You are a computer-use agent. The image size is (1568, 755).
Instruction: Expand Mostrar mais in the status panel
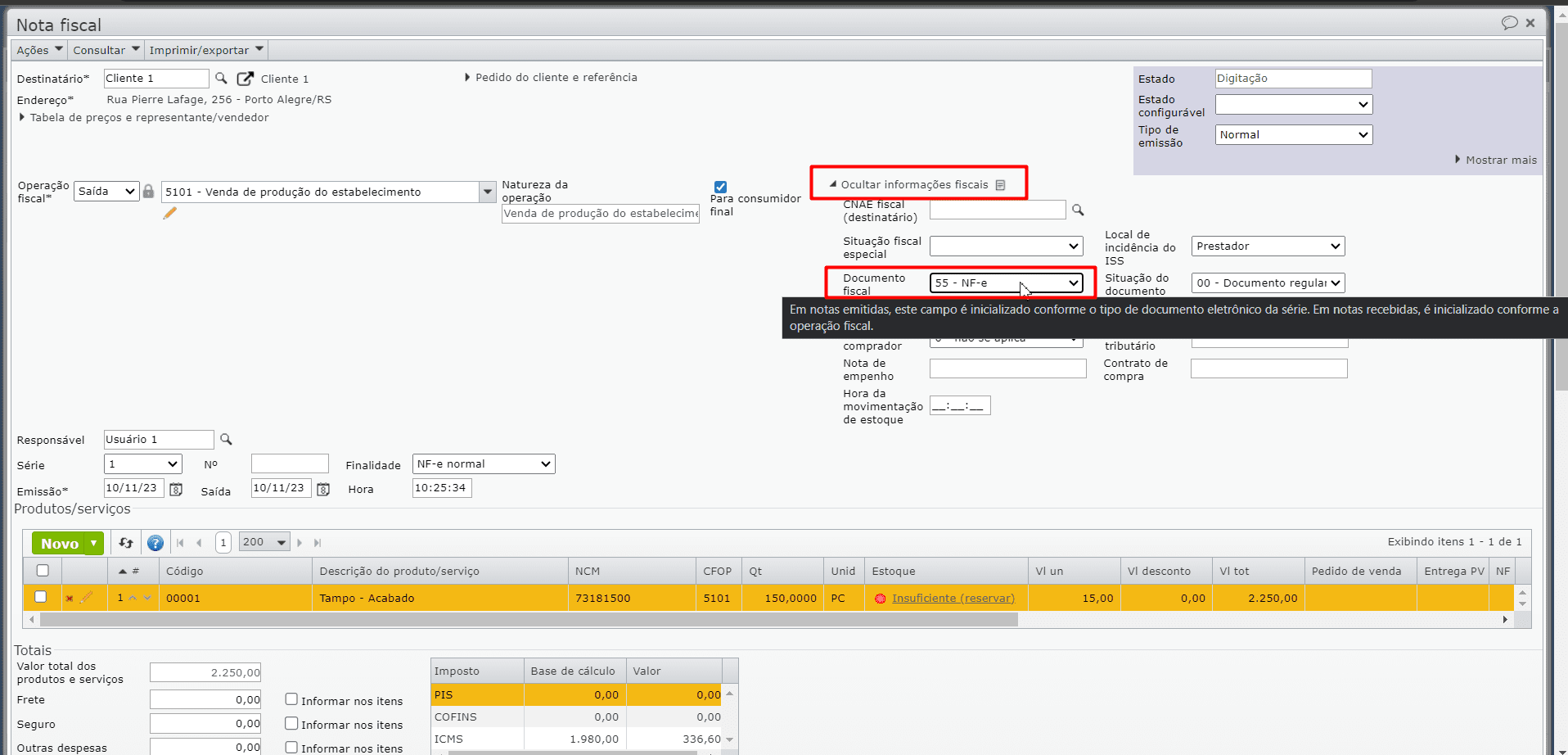pos(1496,160)
